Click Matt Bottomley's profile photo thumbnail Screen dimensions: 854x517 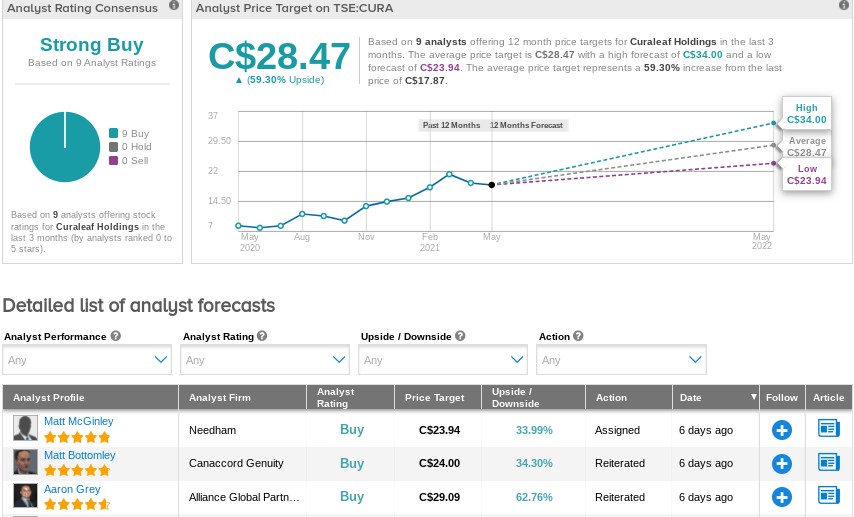25,462
